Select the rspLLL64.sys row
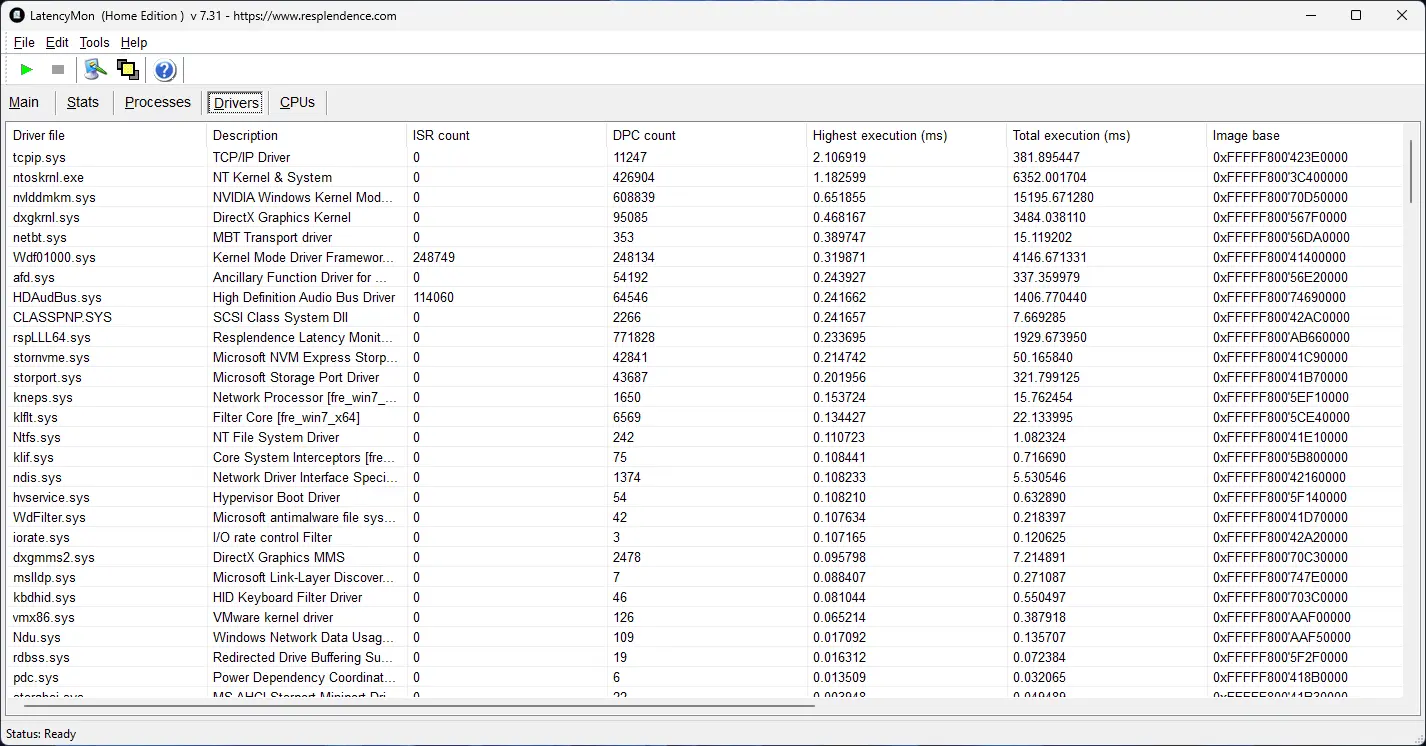1426x746 pixels. pyautogui.click(x=705, y=337)
